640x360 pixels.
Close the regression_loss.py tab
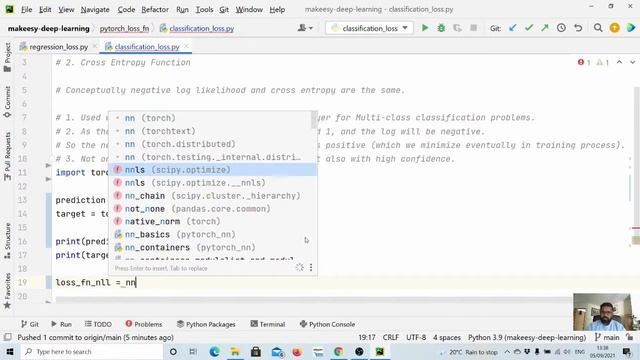pos(95,47)
